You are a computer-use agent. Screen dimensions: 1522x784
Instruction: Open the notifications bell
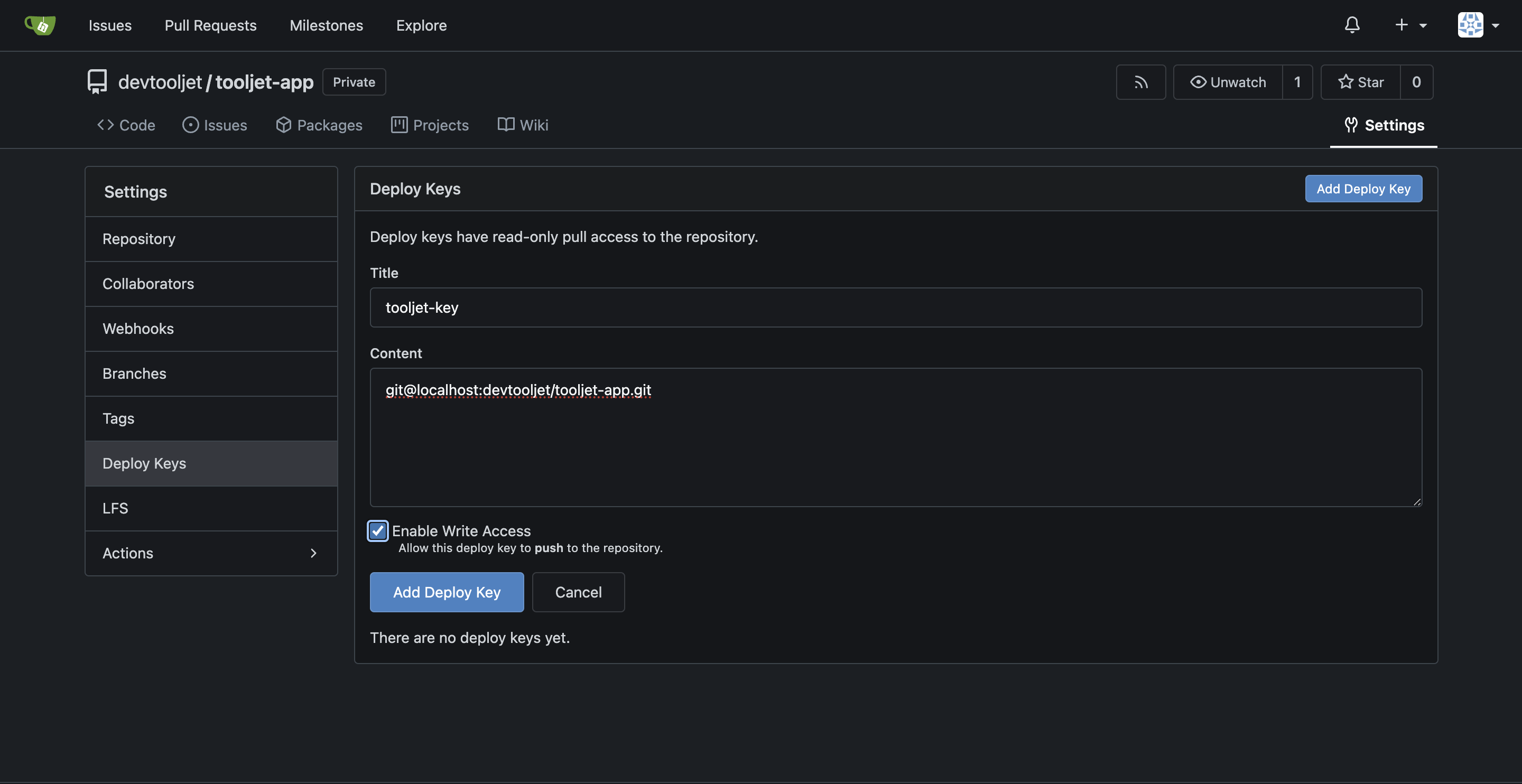1352,25
